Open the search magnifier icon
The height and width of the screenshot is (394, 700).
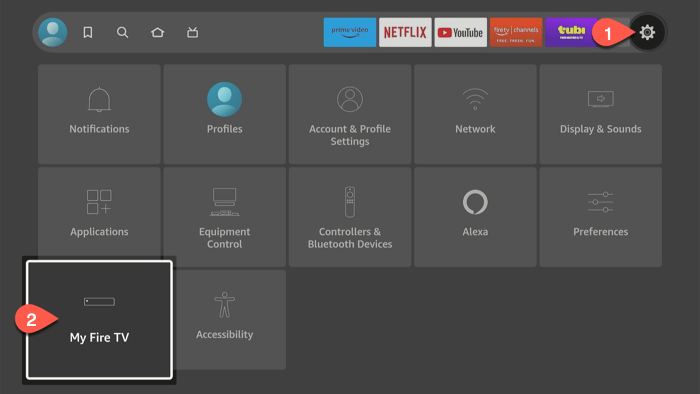pyautogui.click(x=122, y=32)
